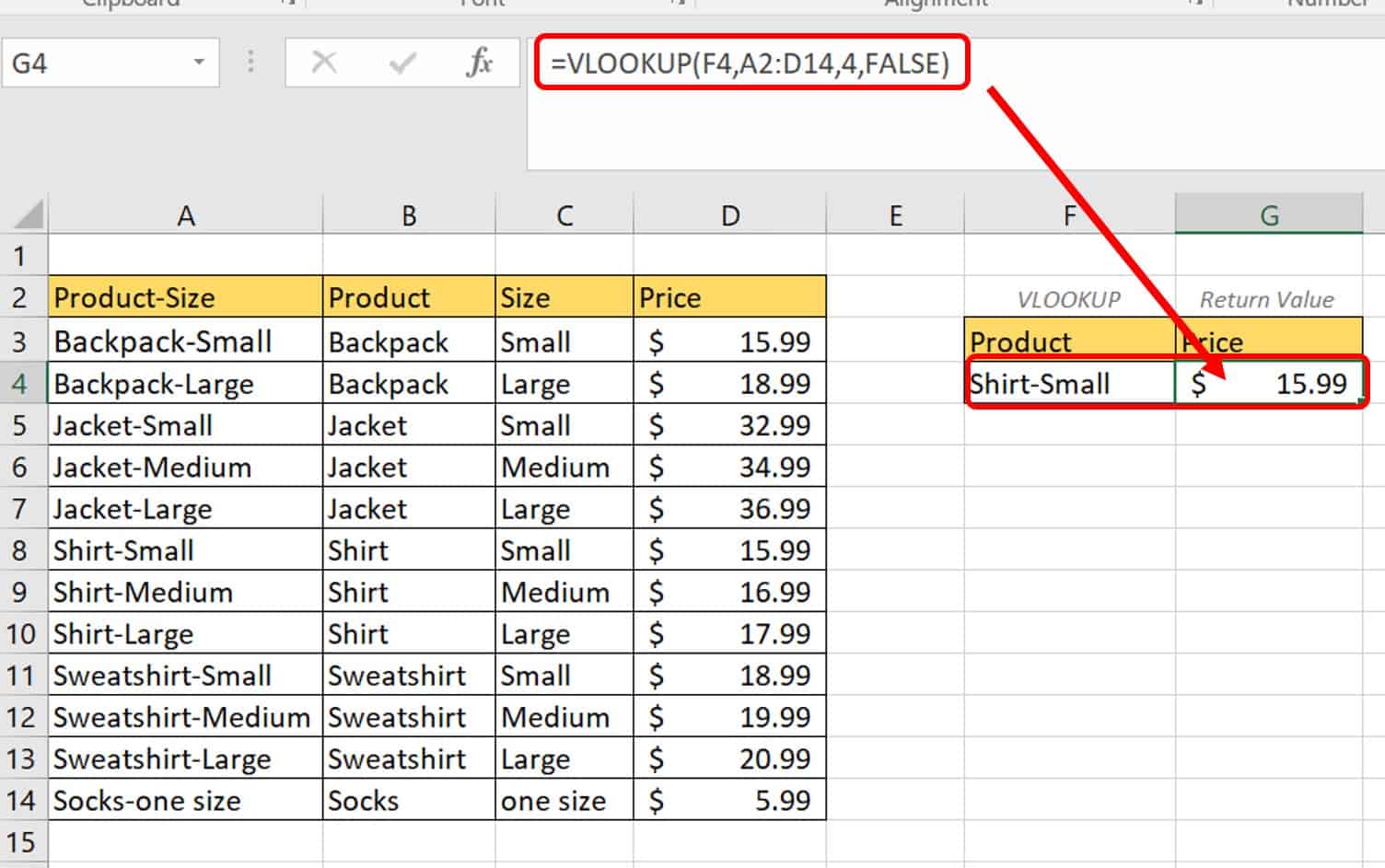
Task: Click the Socks-one size price cell
Action: (729, 801)
